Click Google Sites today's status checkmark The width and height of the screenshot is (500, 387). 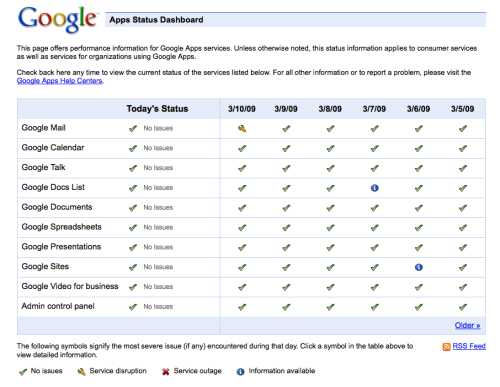click(x=133, y=267)
